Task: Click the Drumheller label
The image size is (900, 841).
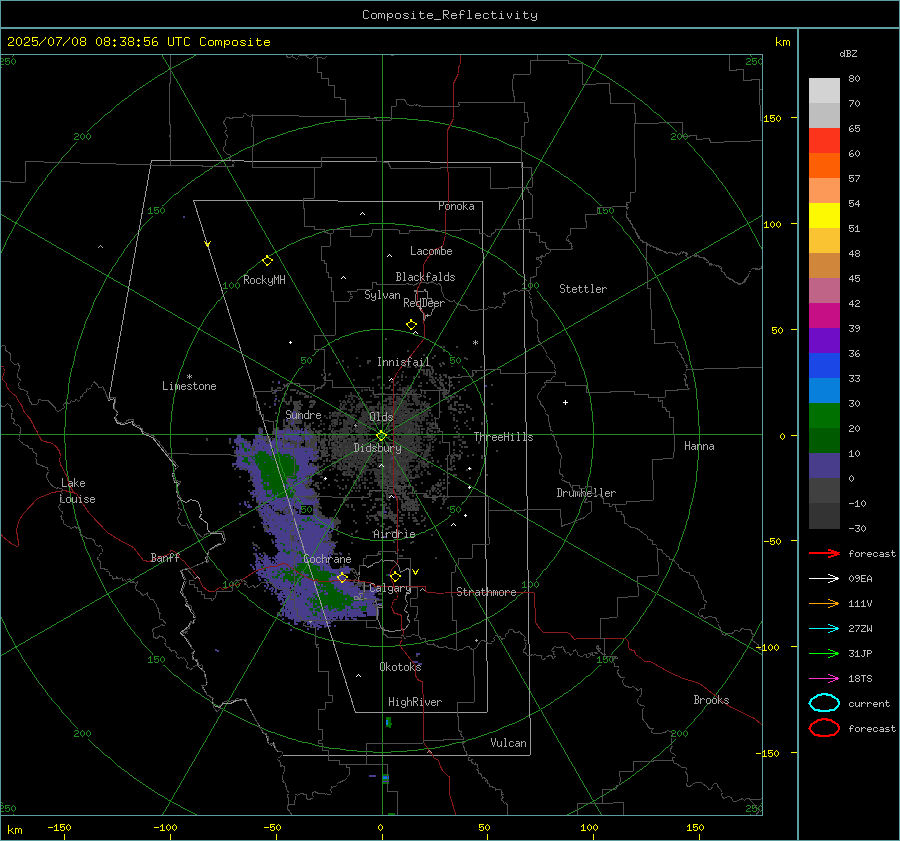Action: [x=586, y=493]
